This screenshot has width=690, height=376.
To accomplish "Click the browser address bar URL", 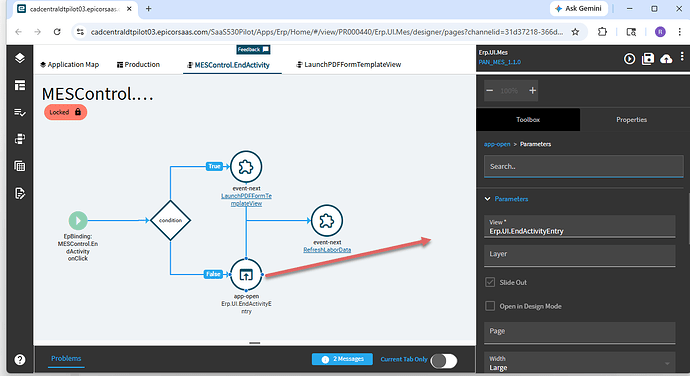I will pos(327,32).
